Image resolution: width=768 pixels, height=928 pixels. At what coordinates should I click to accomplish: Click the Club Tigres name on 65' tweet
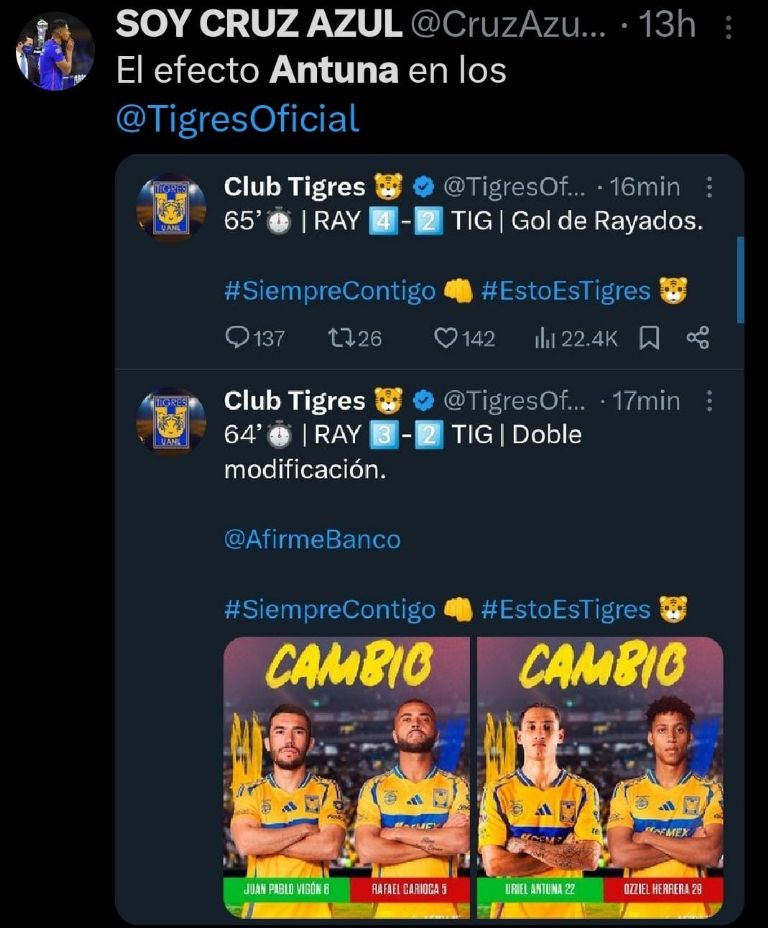coord(295,186)
